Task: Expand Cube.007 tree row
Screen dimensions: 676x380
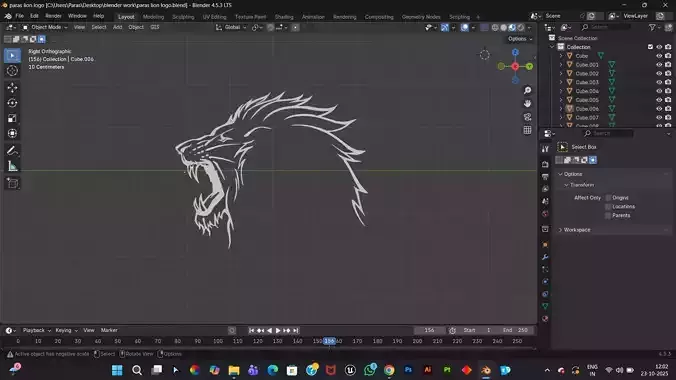Action: pos(561,117)
